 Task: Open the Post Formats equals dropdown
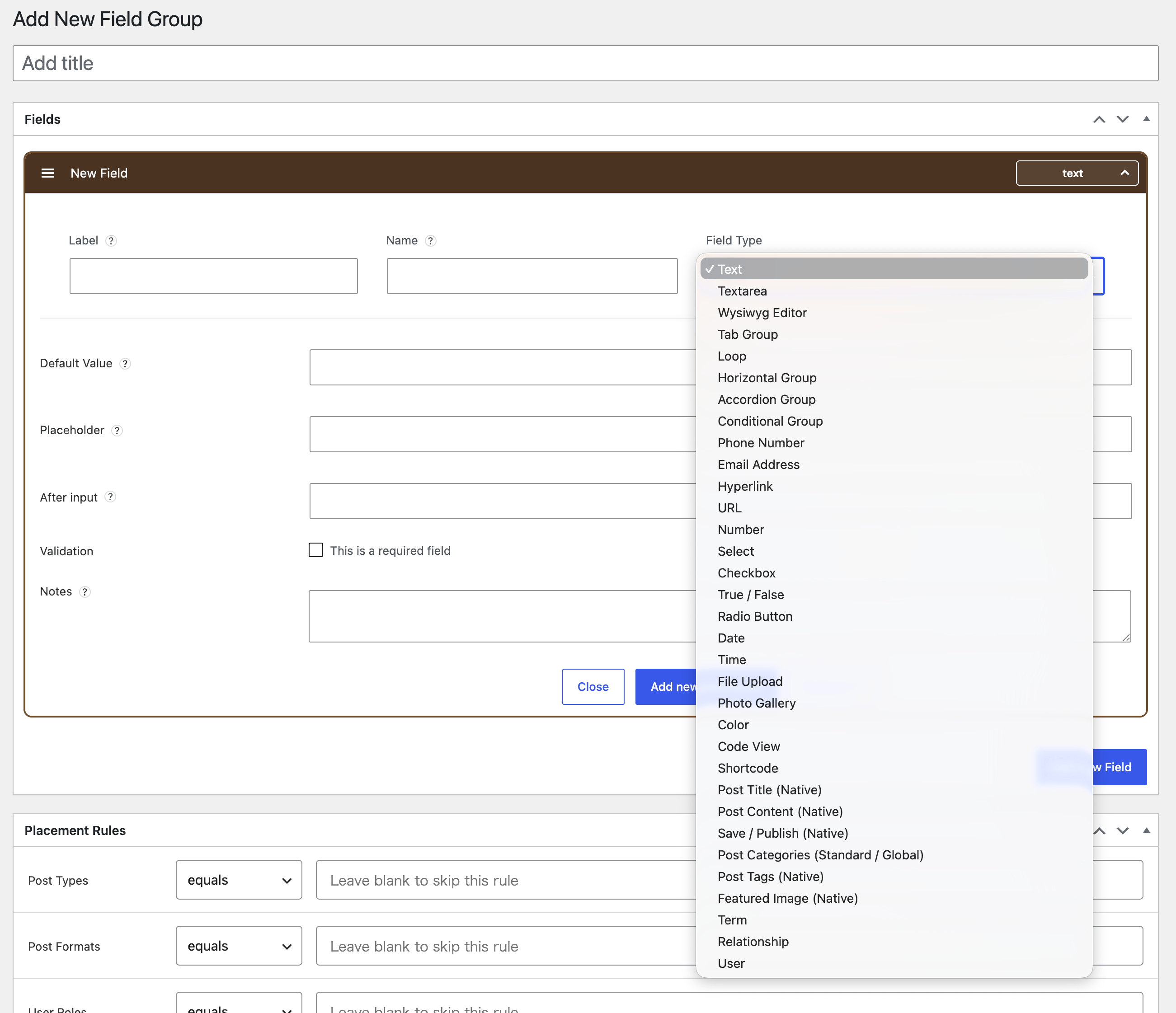point(239,946)
